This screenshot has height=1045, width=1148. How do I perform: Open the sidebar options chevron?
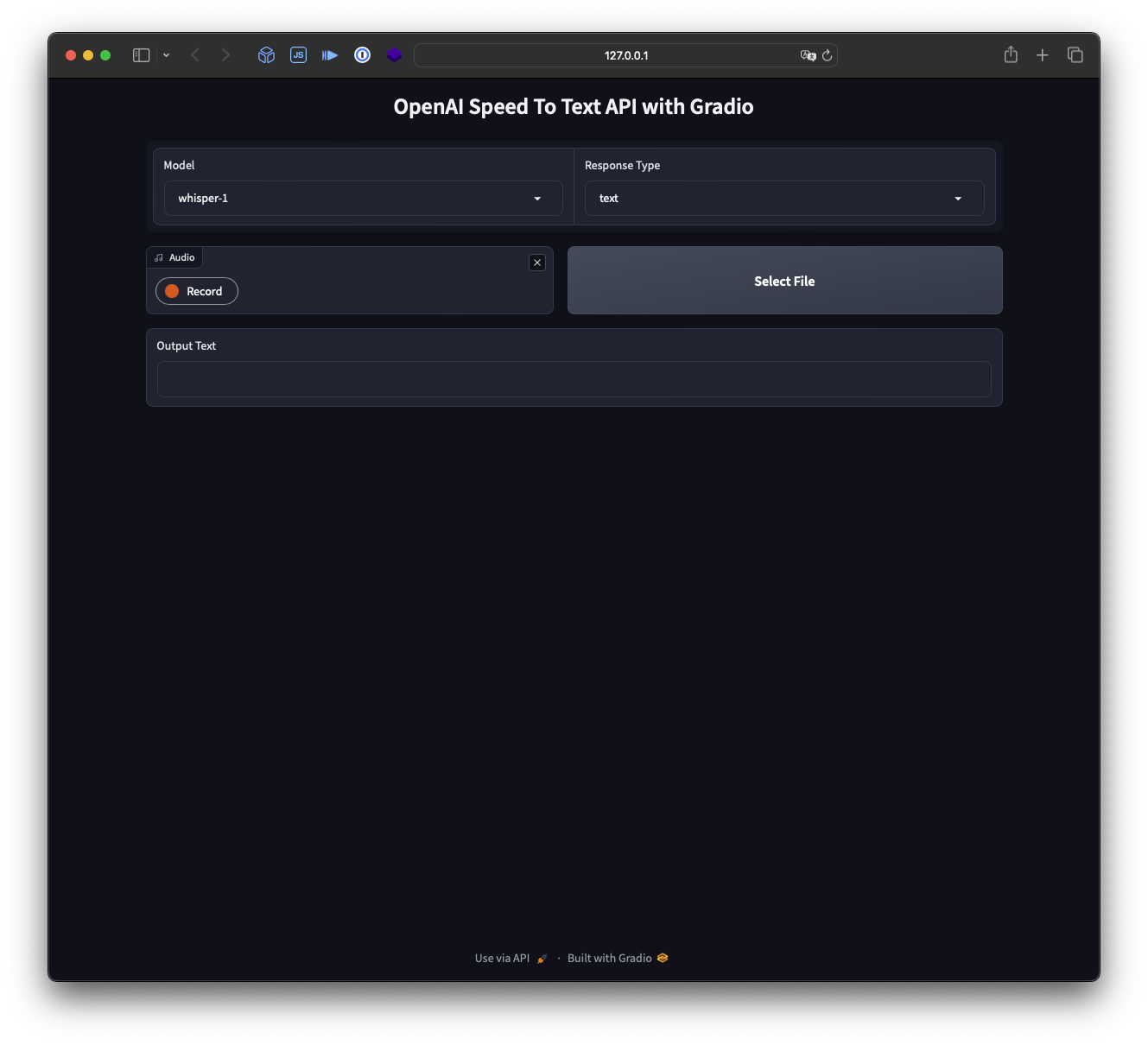pyautogui.click(x=166, y=55)
